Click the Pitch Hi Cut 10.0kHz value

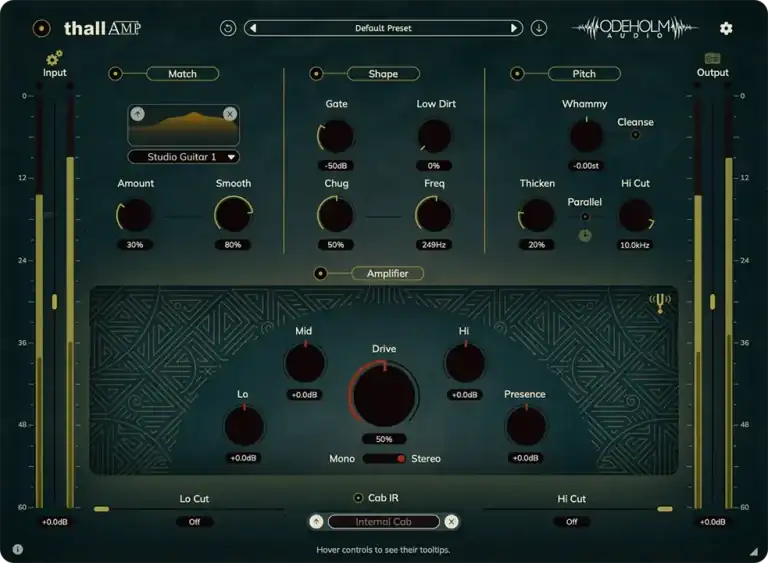click(635, 245)
